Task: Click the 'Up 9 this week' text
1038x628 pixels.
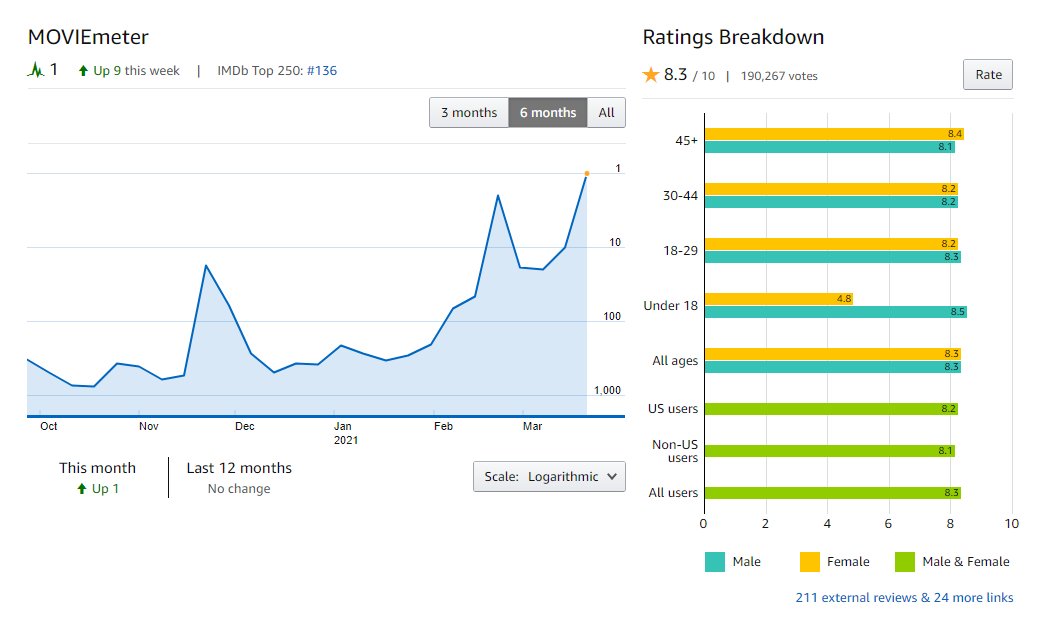Action: 136,71
